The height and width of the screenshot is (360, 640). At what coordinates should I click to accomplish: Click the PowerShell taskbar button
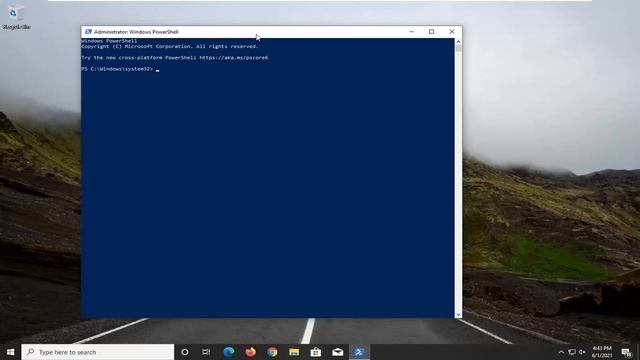[x=359, y=352]
